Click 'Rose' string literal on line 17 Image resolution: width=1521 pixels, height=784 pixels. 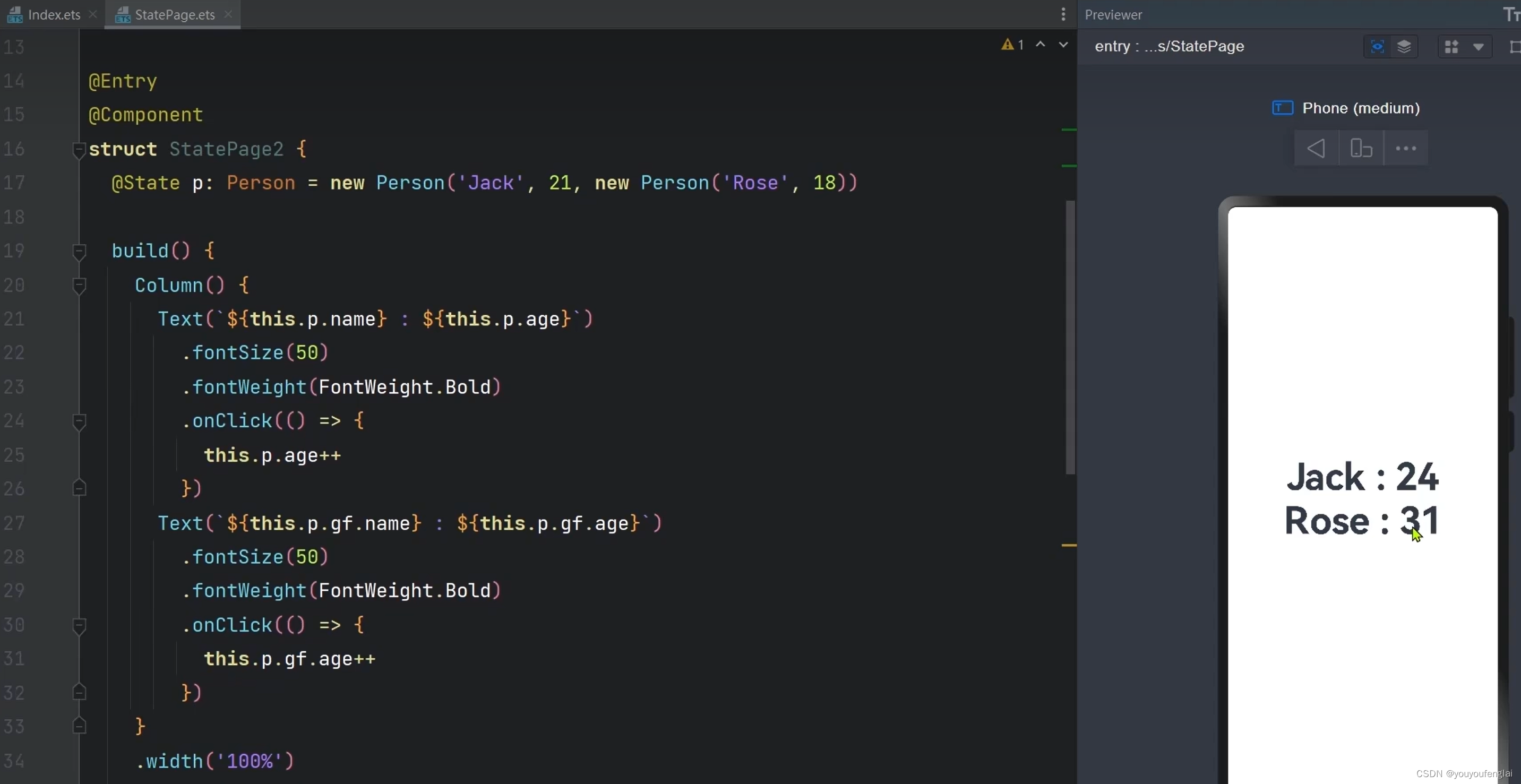pyautogui.click(x=755, y=183)
